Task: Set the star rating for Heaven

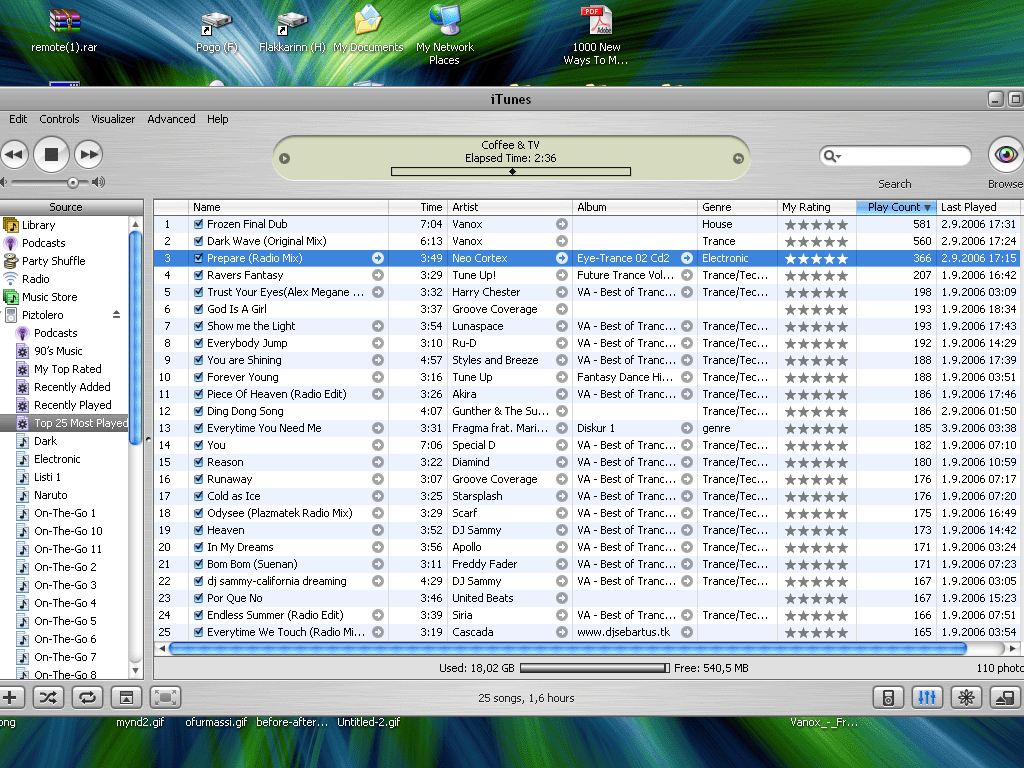Action: click(816, 530)
